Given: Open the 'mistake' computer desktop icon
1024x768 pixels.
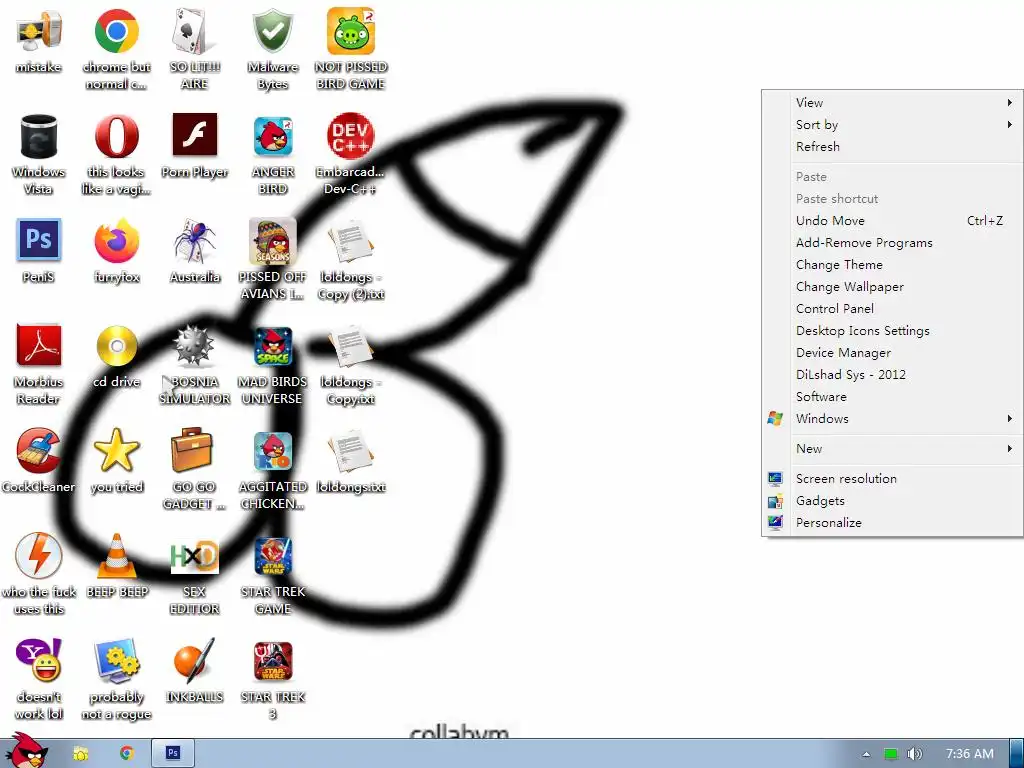Looking at the screenshot, I should (38, 42).
